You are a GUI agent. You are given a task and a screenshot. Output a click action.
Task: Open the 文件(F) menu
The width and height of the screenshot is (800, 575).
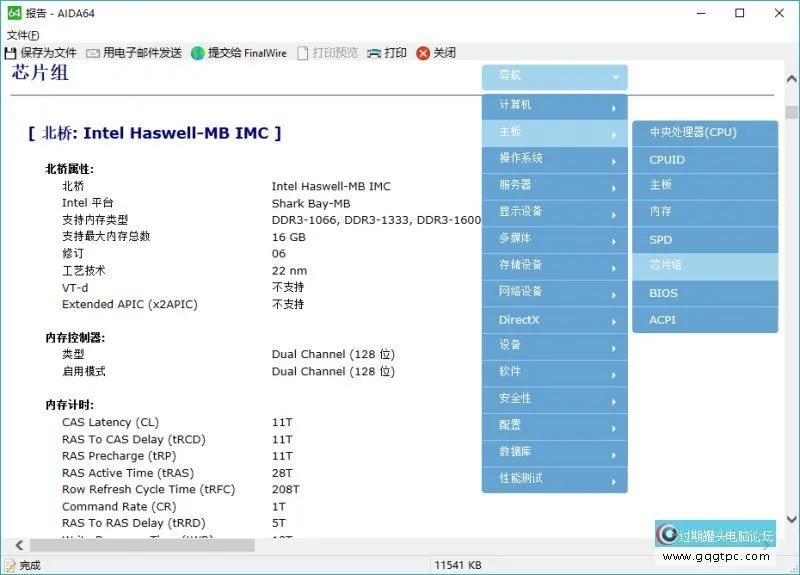23,35
